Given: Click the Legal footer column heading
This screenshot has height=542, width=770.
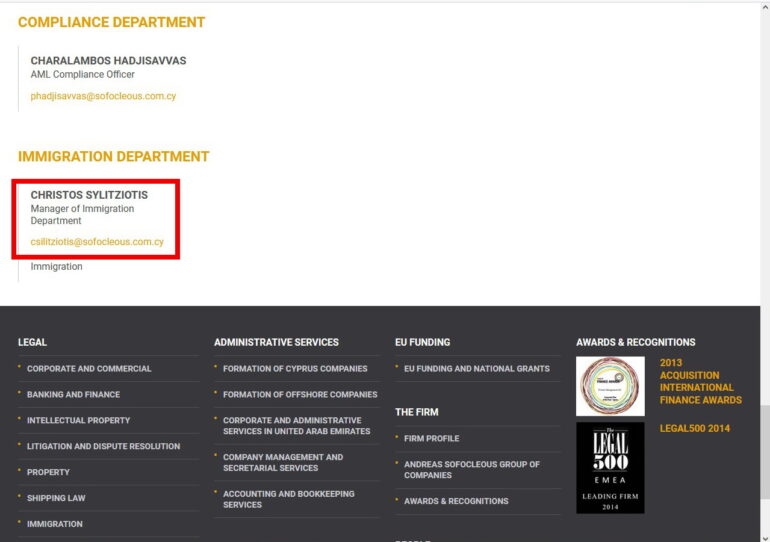Looking at the screenshot, I should pos(32,343).
